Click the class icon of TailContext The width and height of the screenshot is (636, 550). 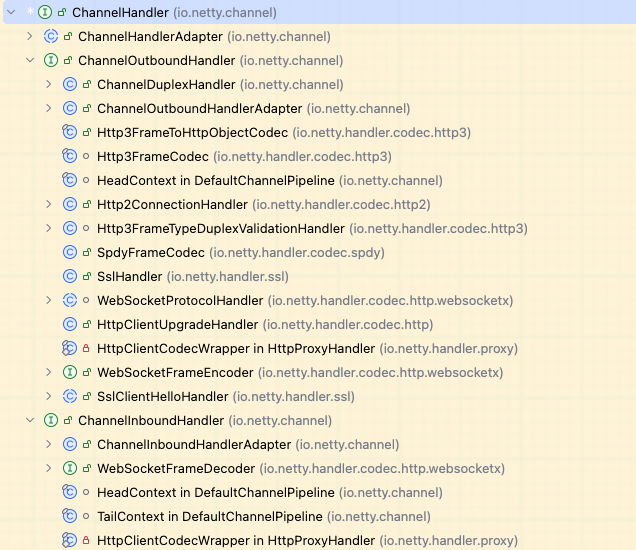pos(70,516)
